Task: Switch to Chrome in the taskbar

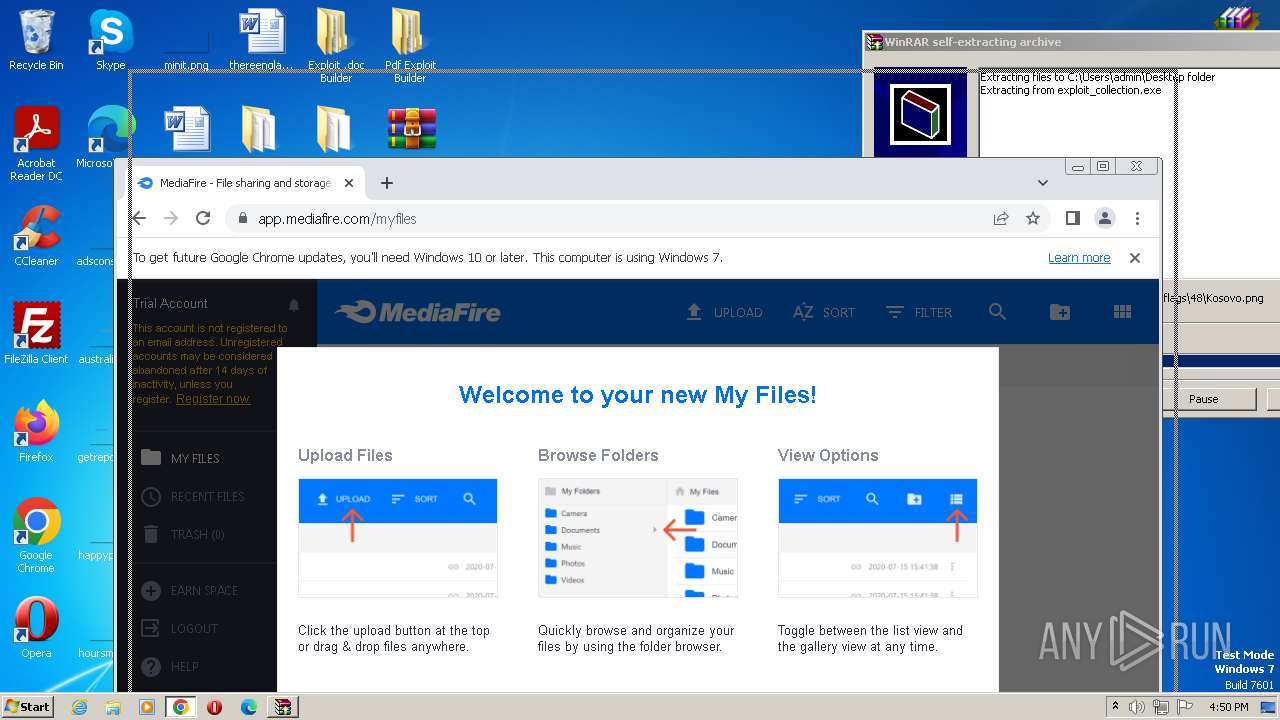Action: coord(181,707)
